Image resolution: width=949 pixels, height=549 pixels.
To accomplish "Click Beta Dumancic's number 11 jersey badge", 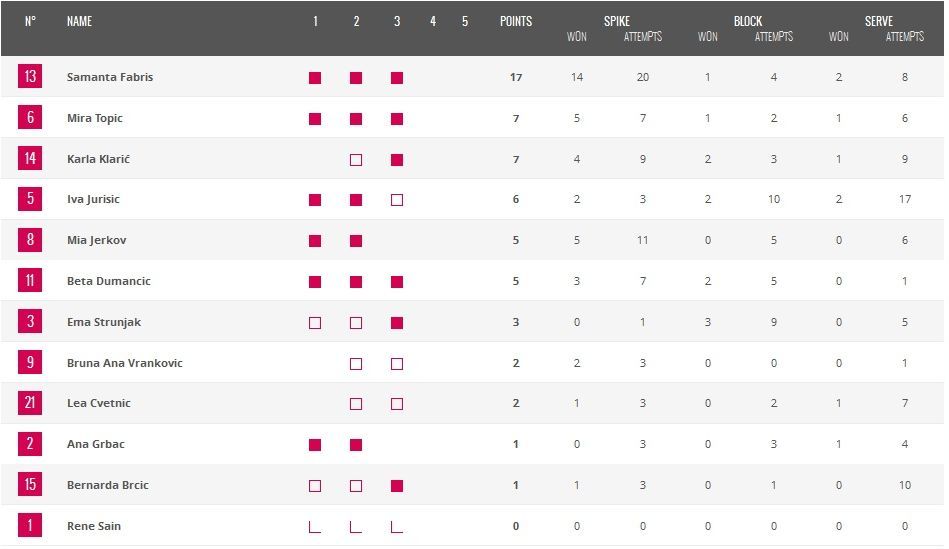I will pos(30,281).
